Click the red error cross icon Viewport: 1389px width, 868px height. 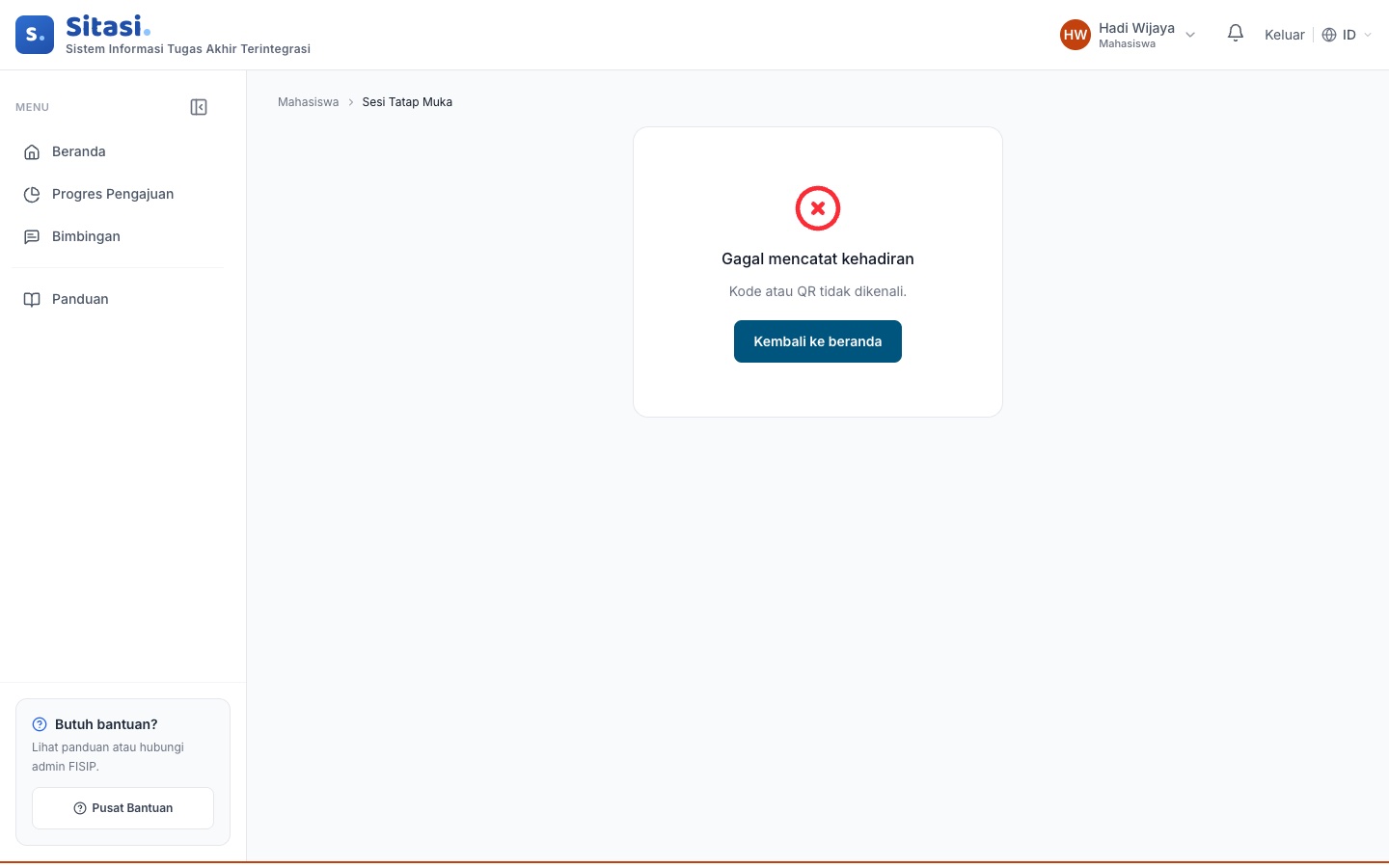coord(818,208)
